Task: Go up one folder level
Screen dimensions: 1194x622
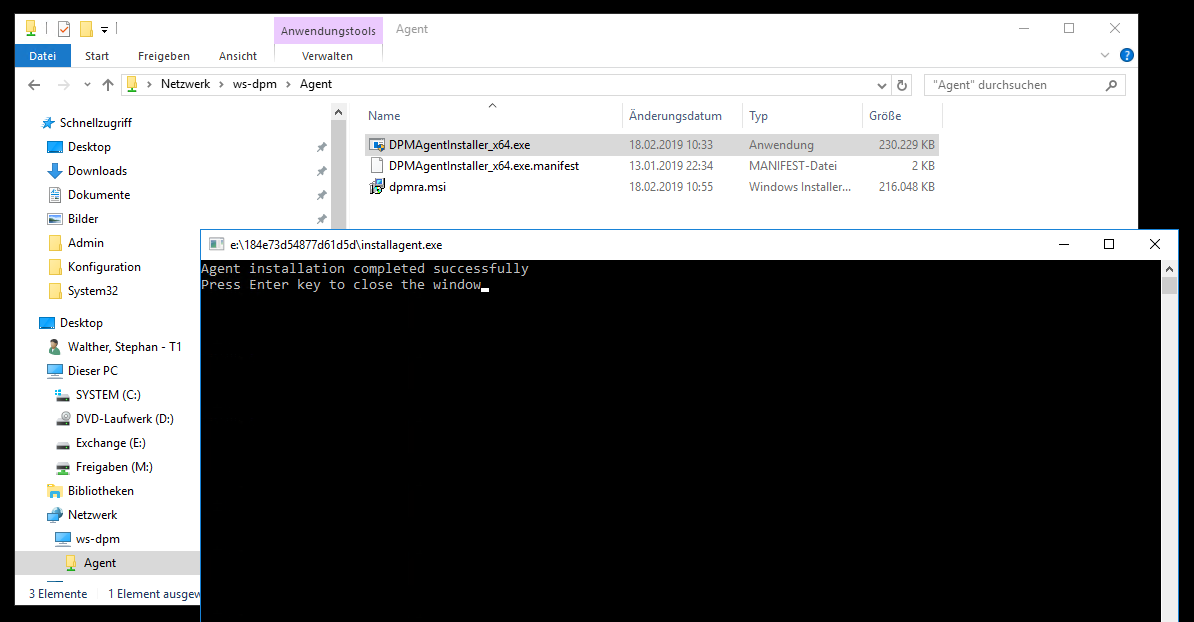Action: 107,85
